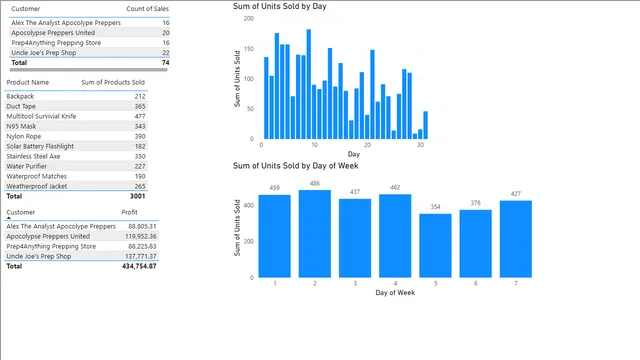The height and width of the screenshot is (360, 640).
Task: Select the N95 Mask product row
Action: click(x=76, y=126)
